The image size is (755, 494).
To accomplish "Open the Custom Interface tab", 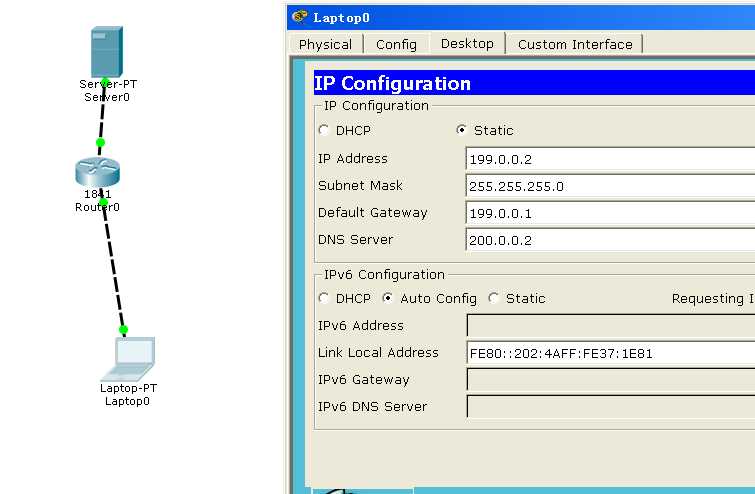I will click(x=575, y=44).
